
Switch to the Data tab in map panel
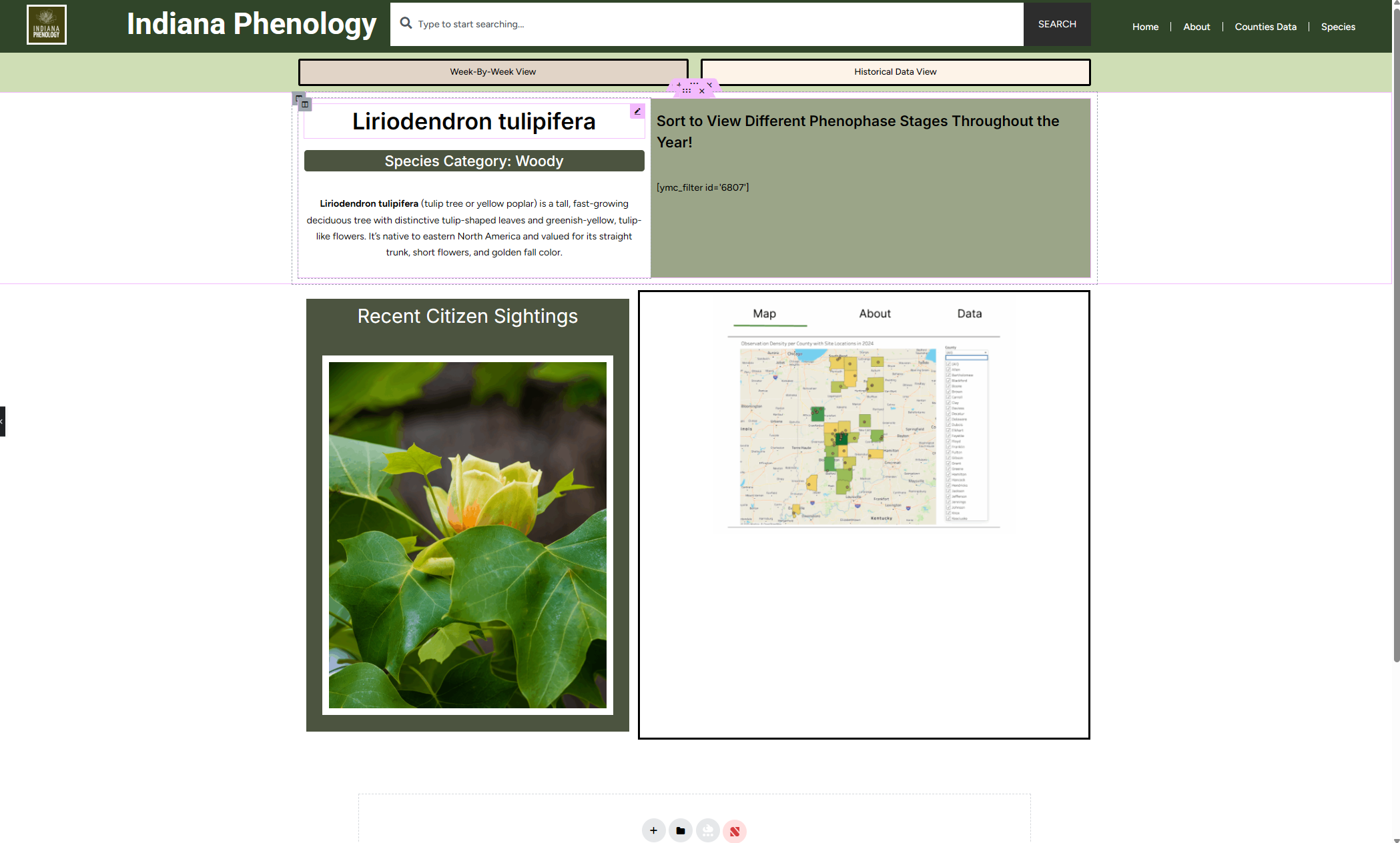(969, 313)
